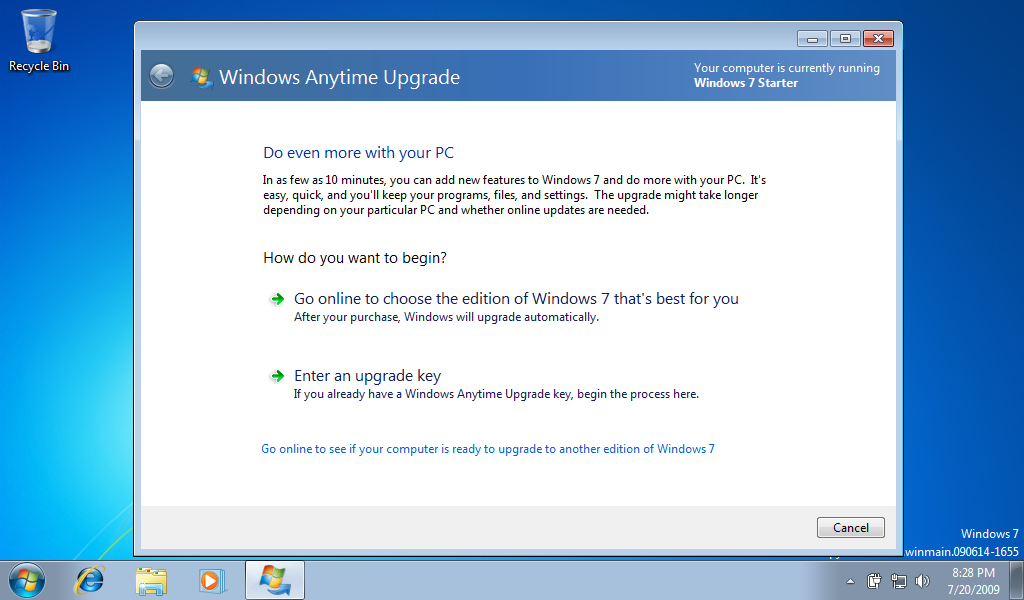Launch Internet Explorer from taskbar

(x=89, y=580)
